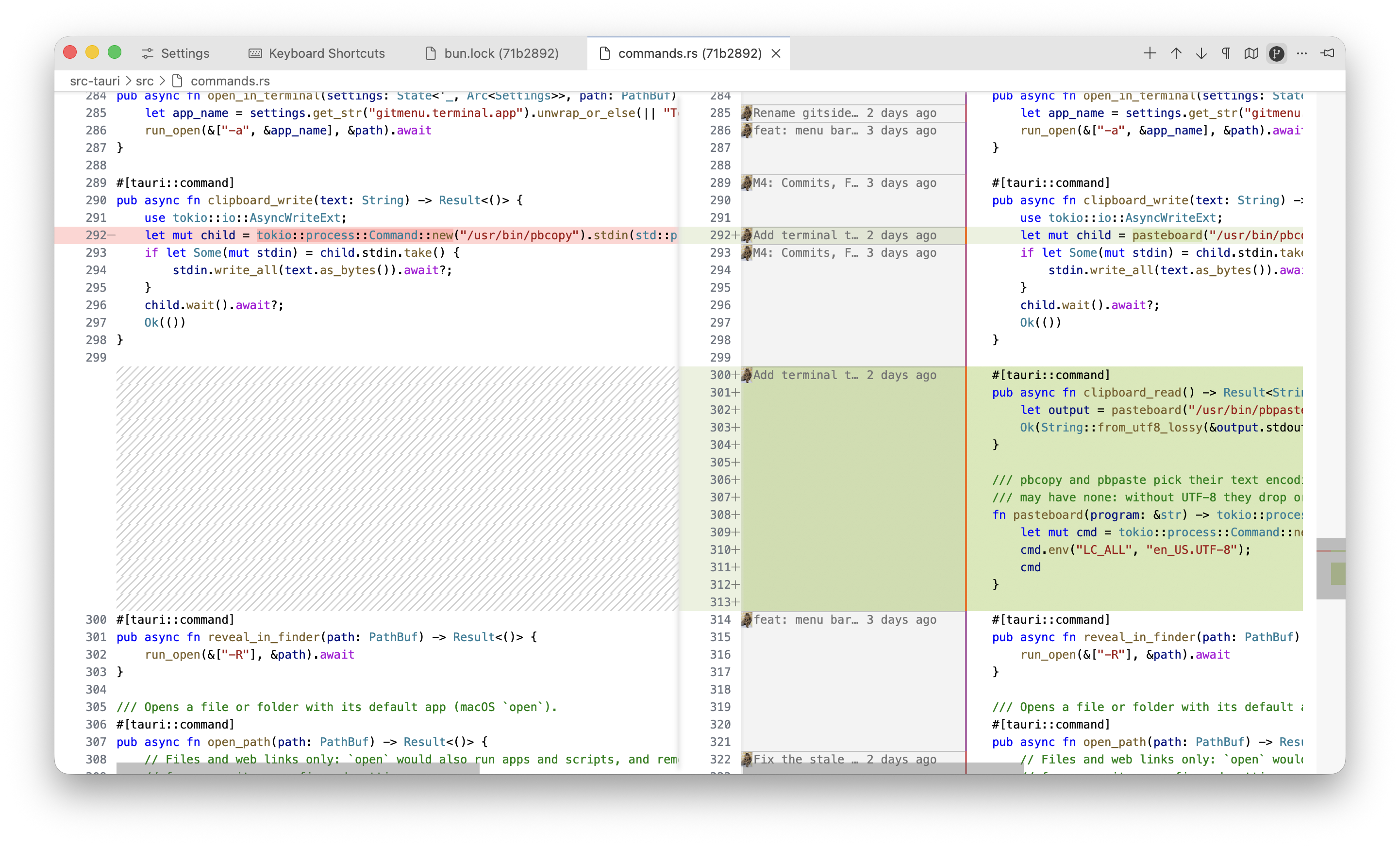Click the author avatar on blame line 292
The image size is (1400, 846).
click(747, 234)
